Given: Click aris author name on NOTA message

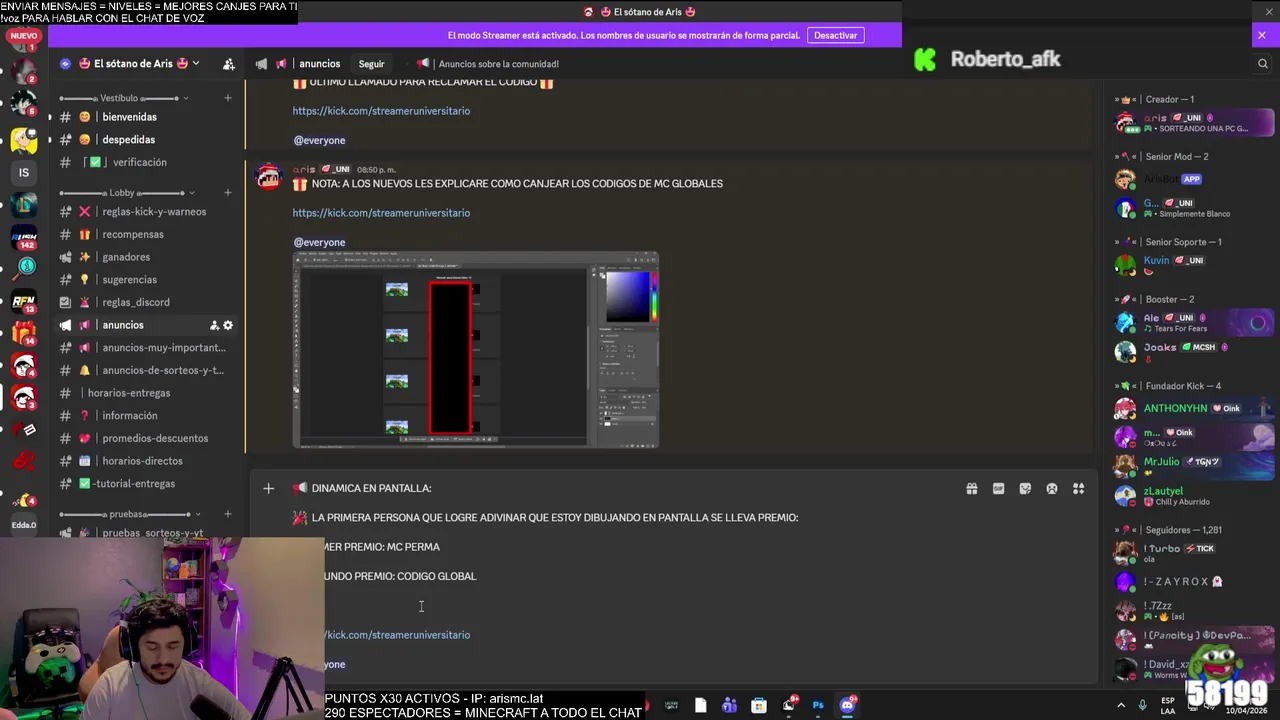Looking at the screenshot, I should tap(304, 169).
